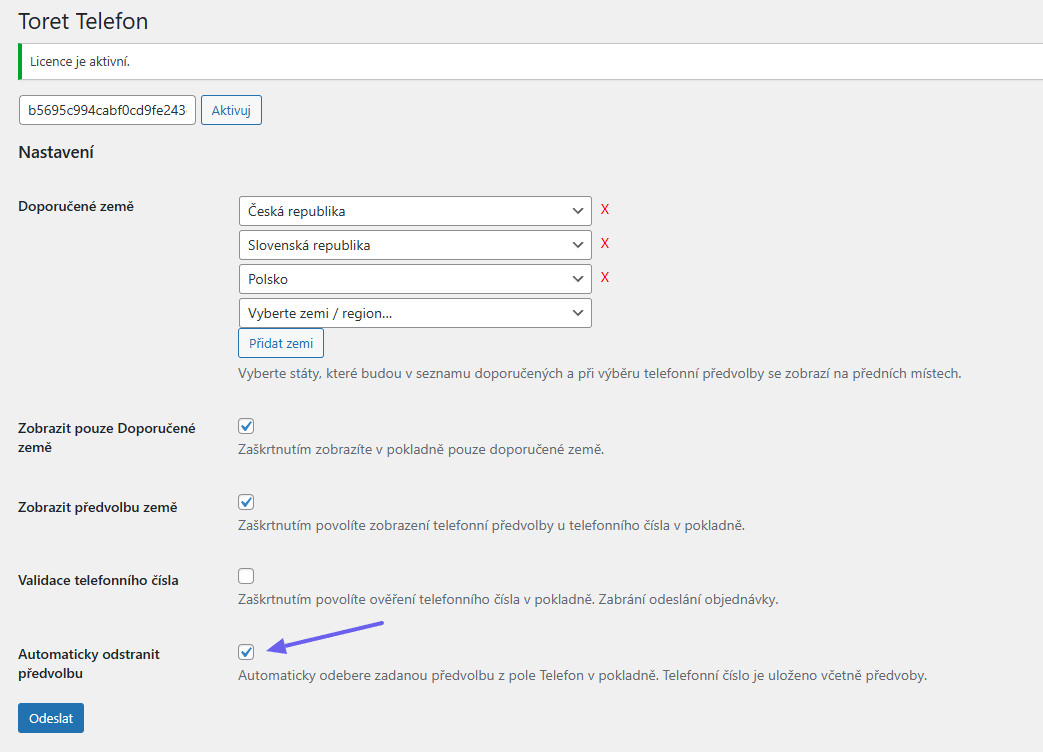Uncheck the Zobrazit pouze Doporučené země checkbox
Screen dimensions: 1043x752
[246, 426]
